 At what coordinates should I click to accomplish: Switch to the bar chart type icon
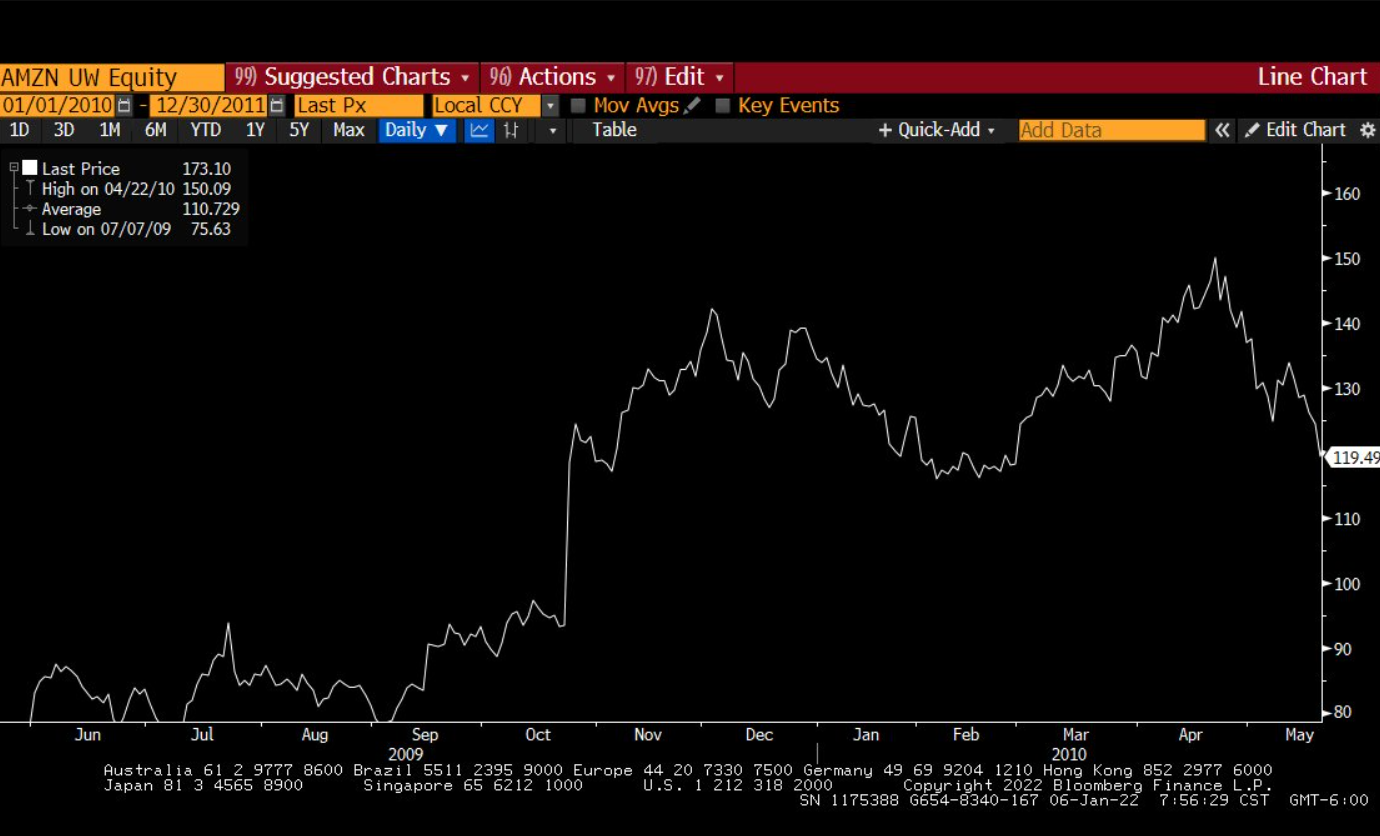click(511, 130)
